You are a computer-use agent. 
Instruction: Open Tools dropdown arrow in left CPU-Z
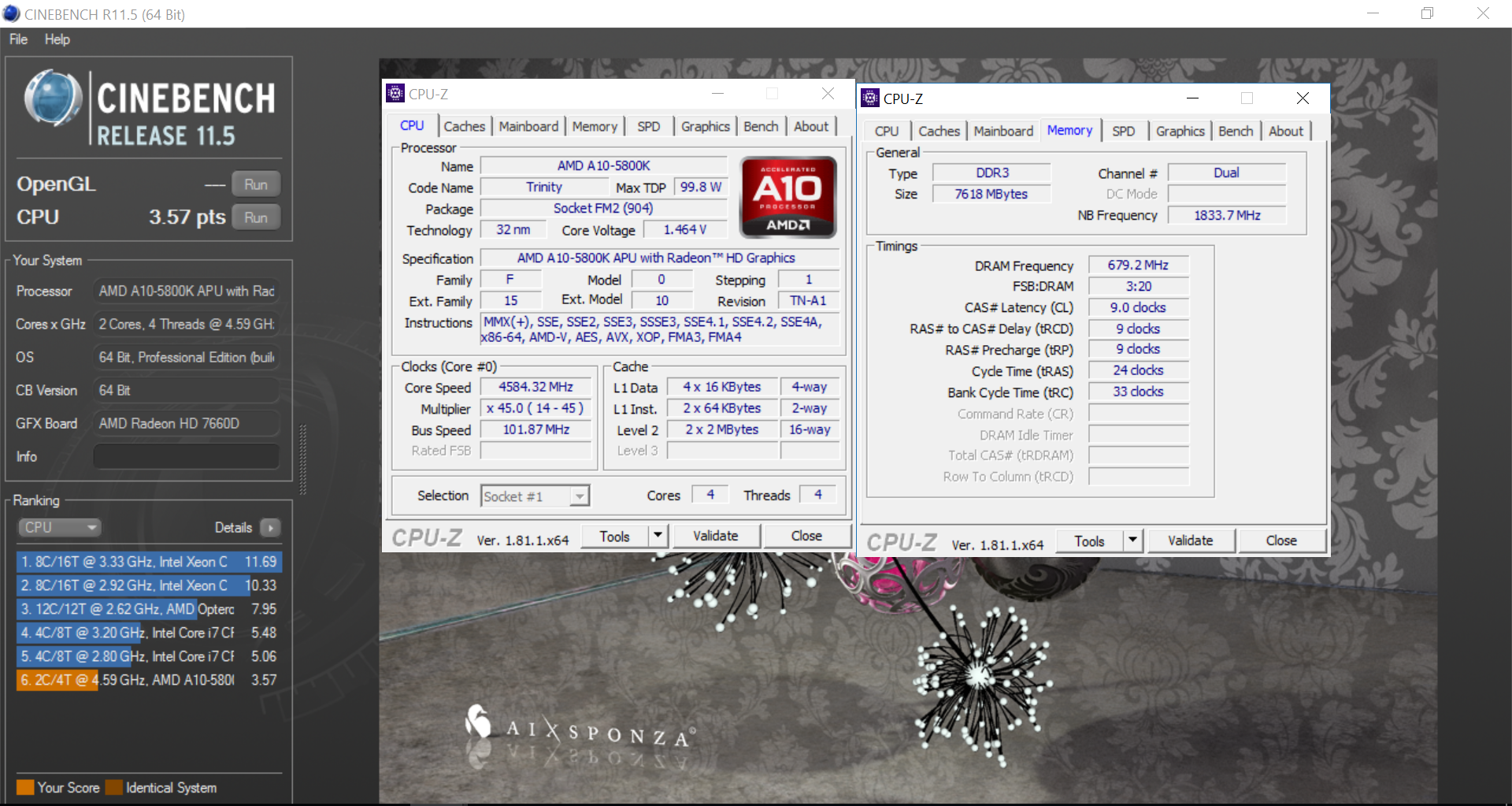[658, 536]
